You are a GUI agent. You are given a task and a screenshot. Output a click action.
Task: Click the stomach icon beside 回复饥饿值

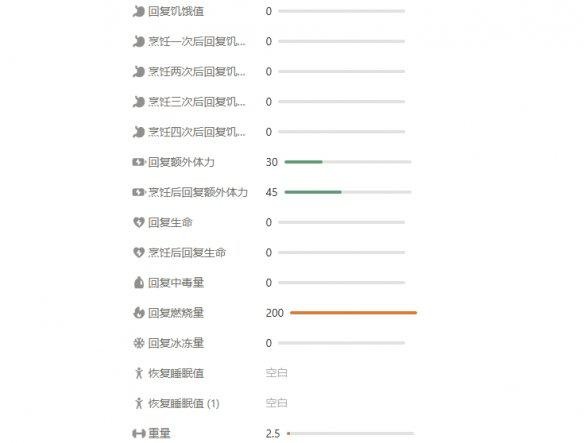point(139,11)
